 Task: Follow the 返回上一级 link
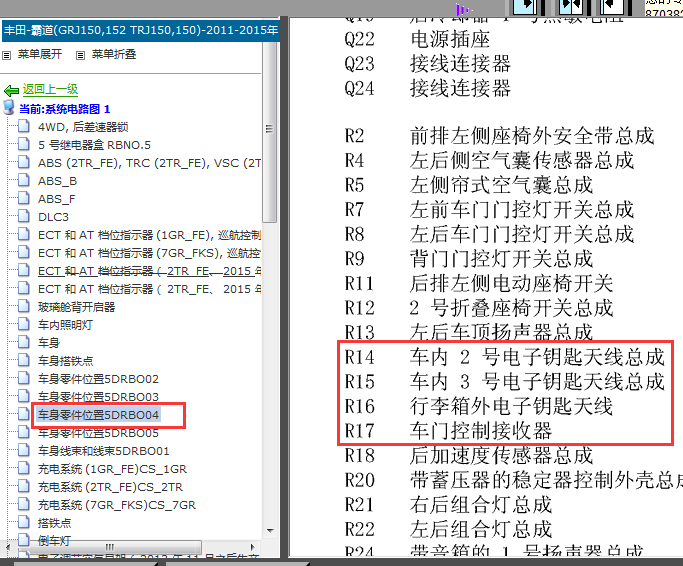point(51,89)
